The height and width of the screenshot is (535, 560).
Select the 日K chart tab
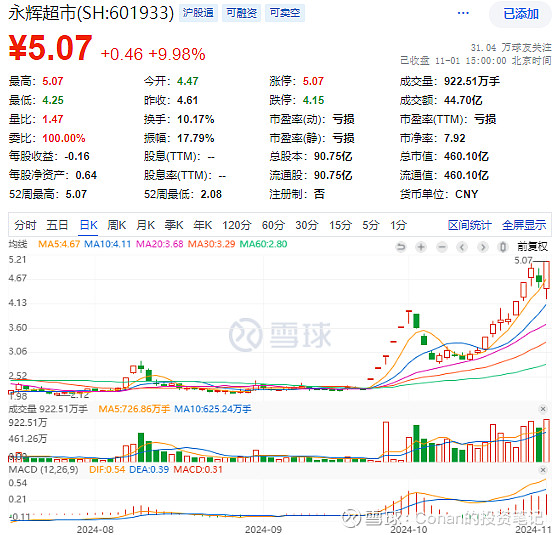click(x=89, y=225)
